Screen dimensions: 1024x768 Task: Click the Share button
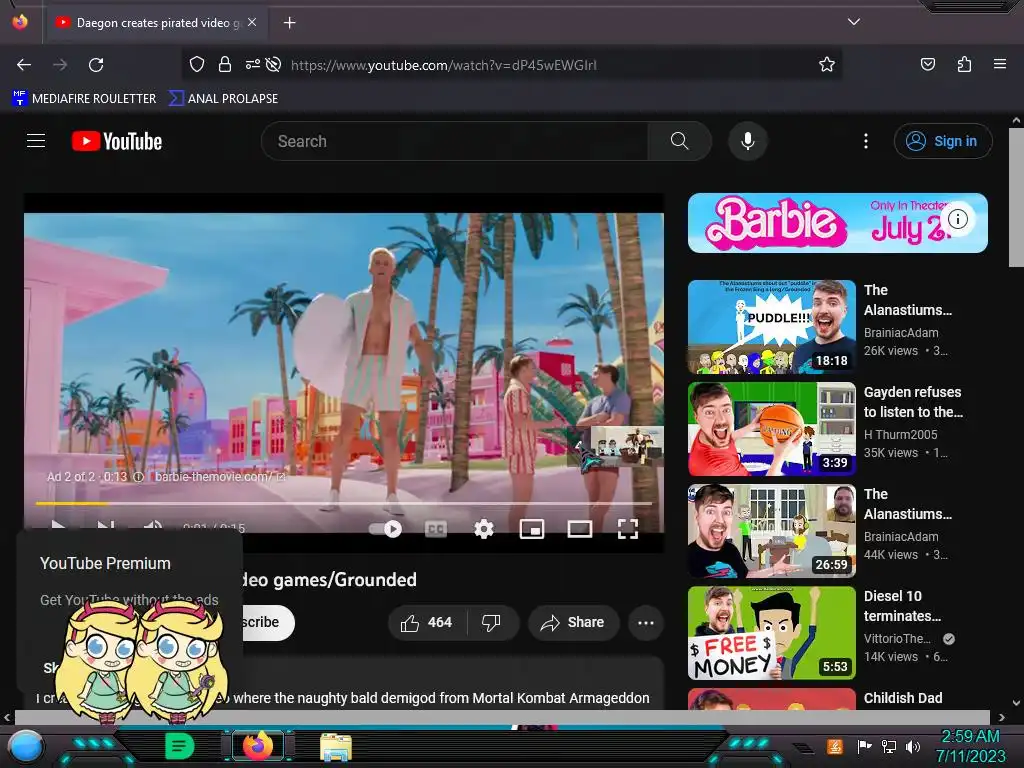click(573, 622)
